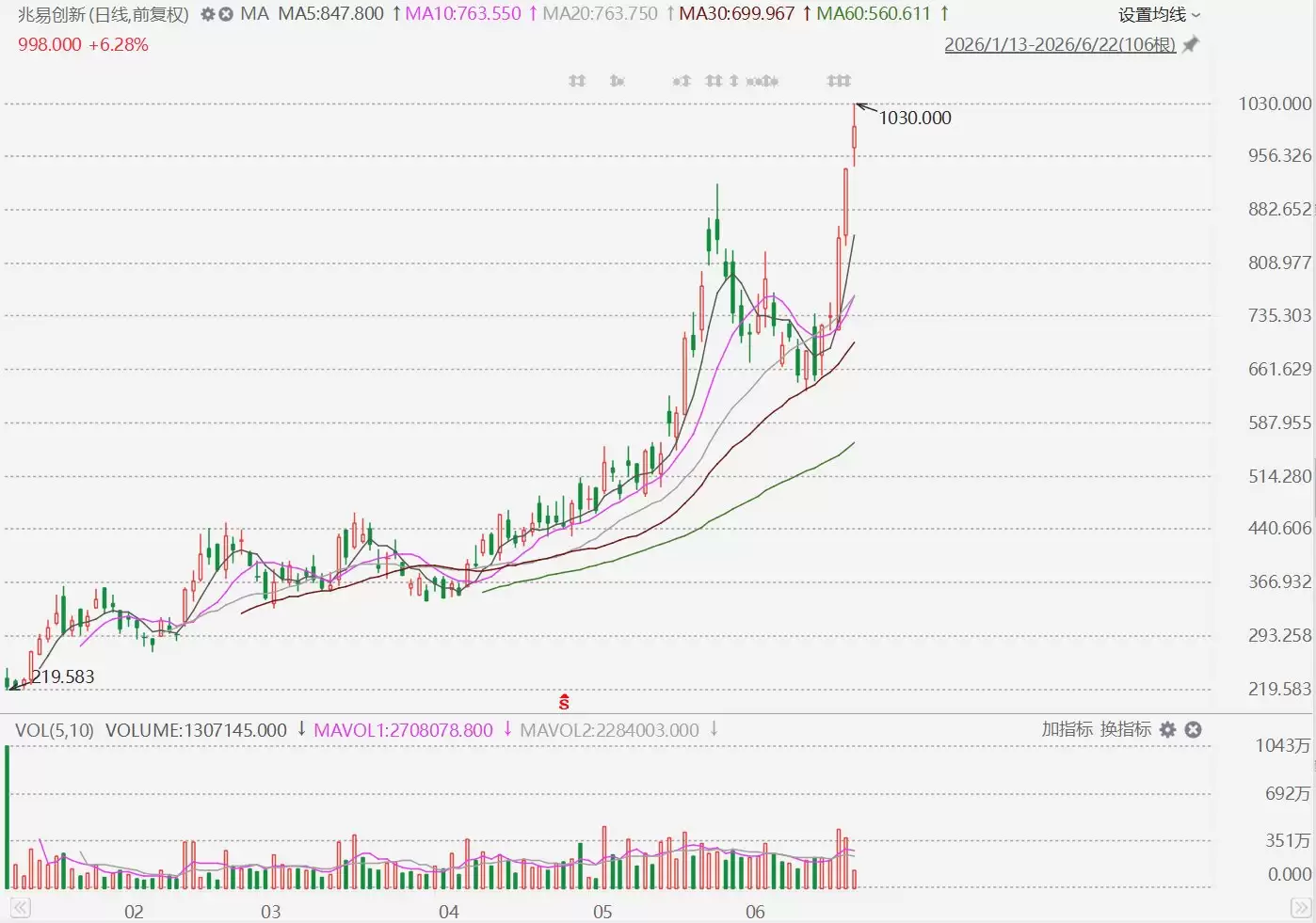Click the VOLUME:1307145.000 value
1316x923 pixels.
(x=196, y=730)
